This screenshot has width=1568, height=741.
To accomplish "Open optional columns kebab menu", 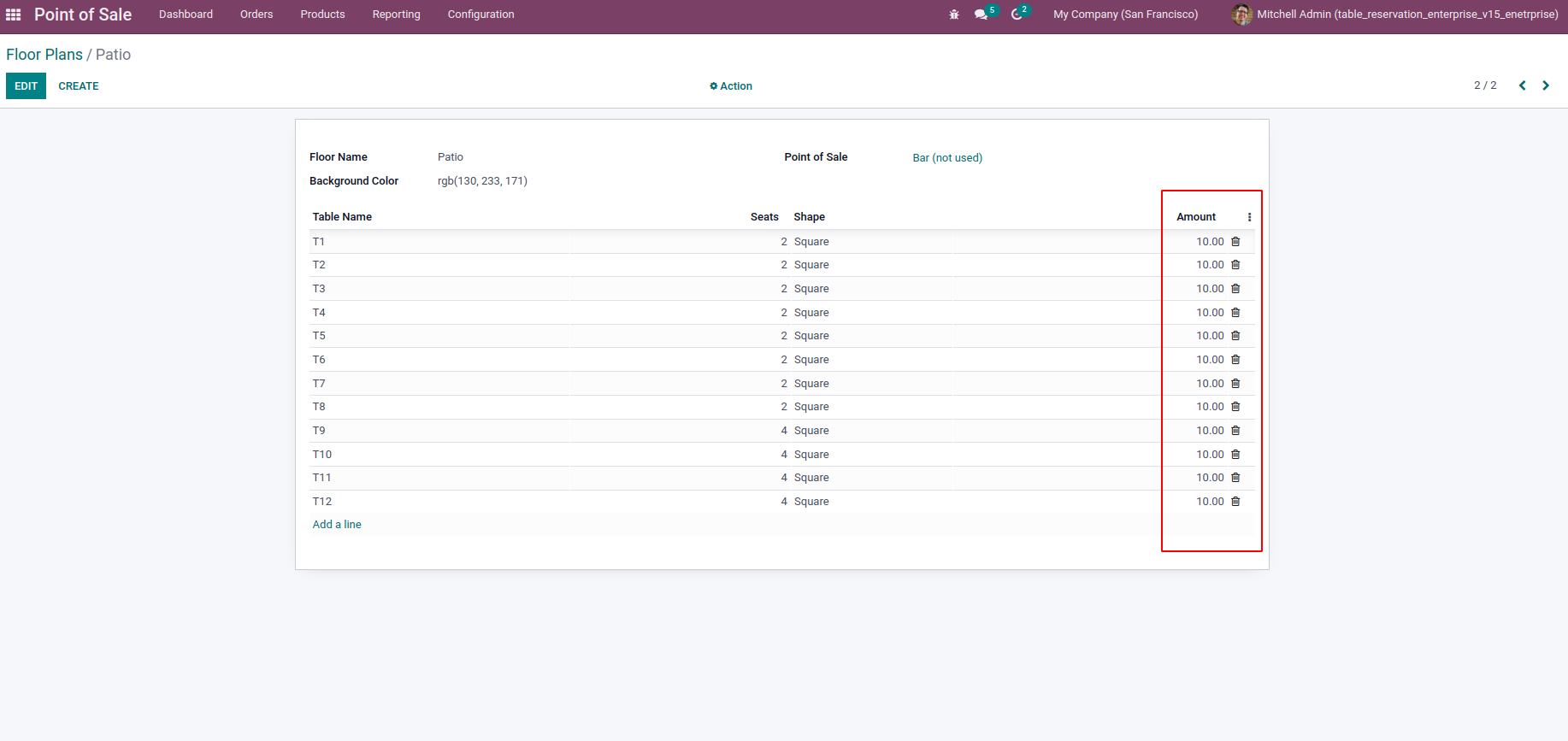I will coord(1249,217).
